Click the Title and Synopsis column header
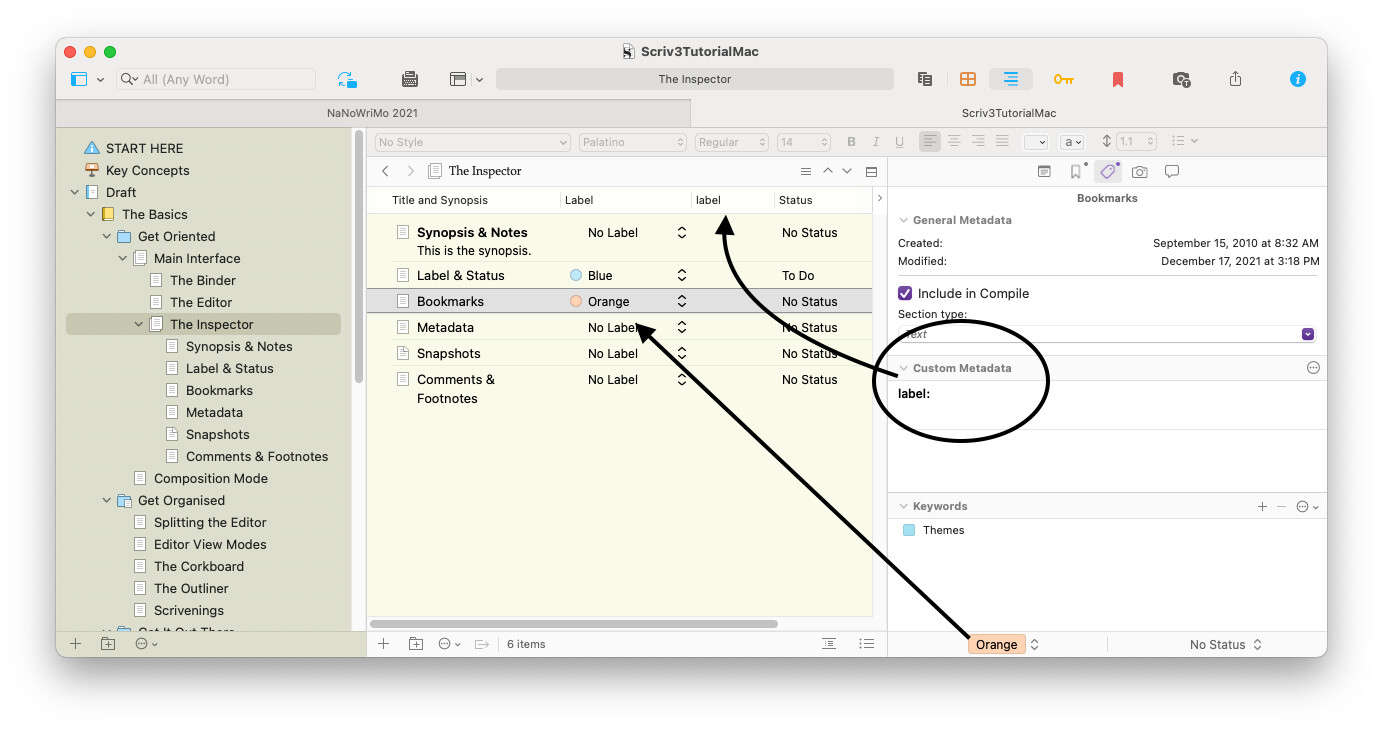The image size is (1383, 731). (x=440, y=200)
